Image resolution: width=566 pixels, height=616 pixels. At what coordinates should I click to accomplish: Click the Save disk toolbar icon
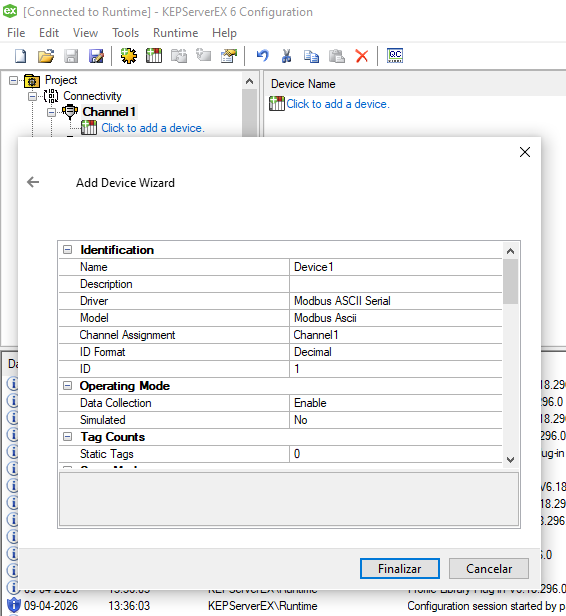point(71,56)
